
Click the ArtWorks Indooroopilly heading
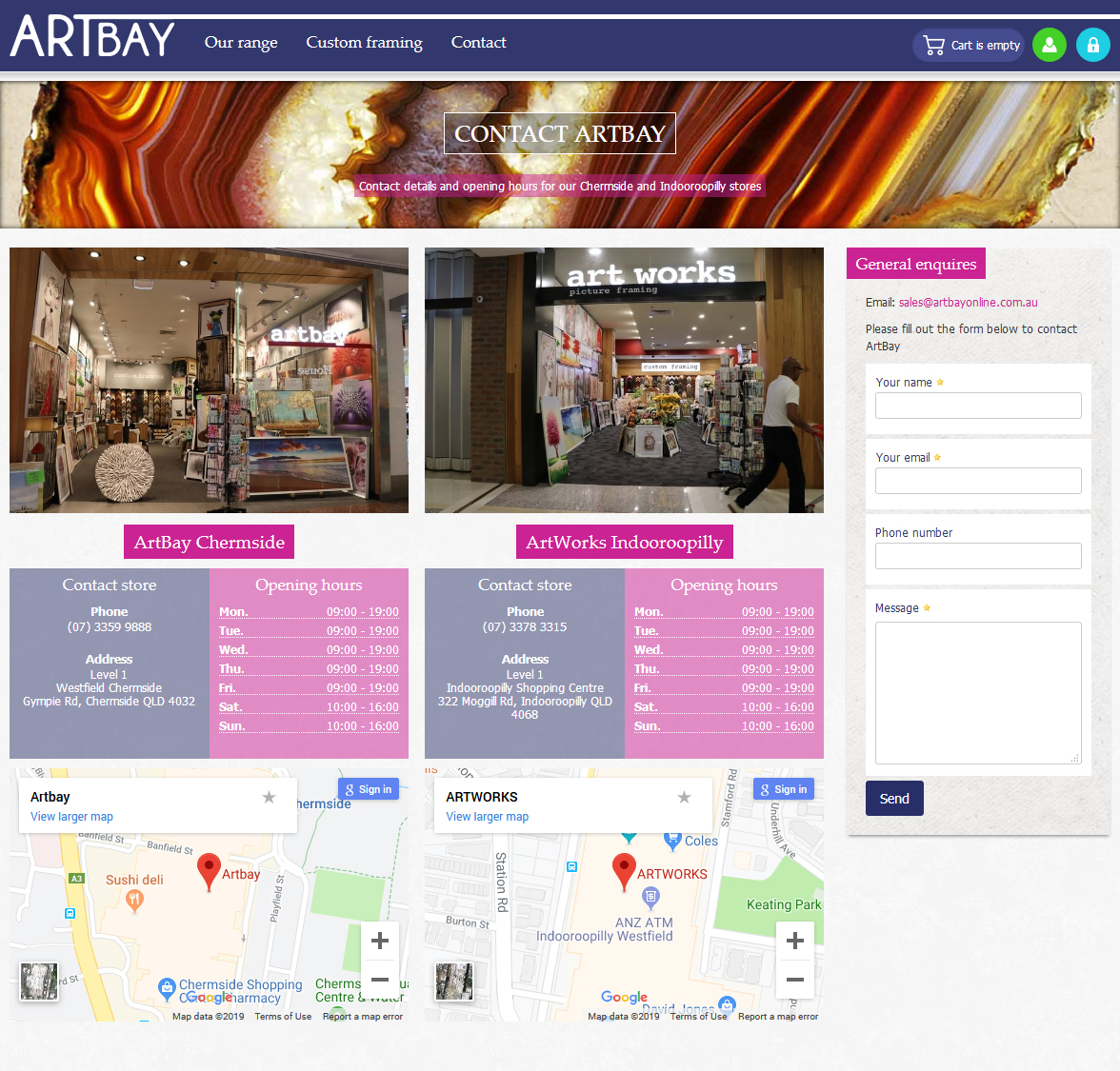tap(625, 542)
